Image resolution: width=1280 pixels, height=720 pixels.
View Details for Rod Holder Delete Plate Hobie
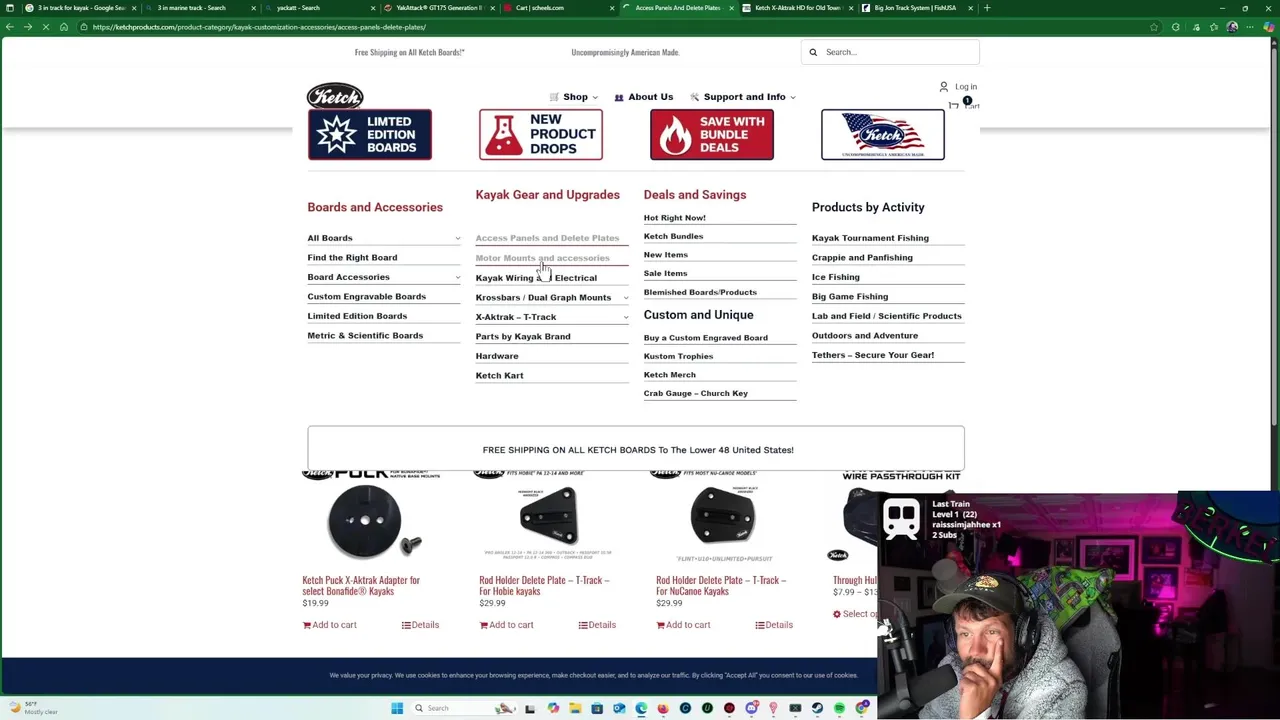coord(597,625)
